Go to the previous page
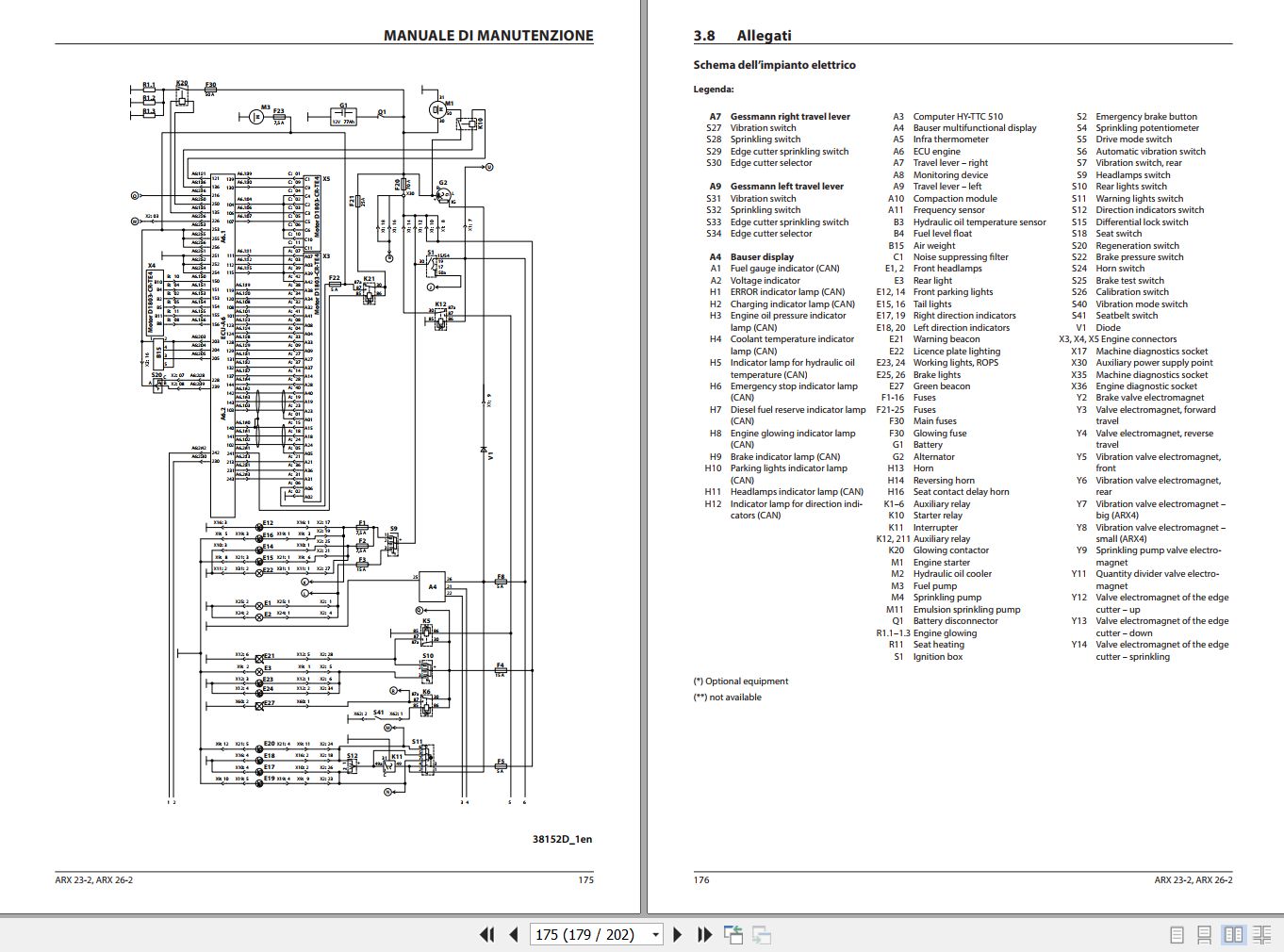This screenshot has height=952, width=1284. pyautogui.click(x=512, y=933)
